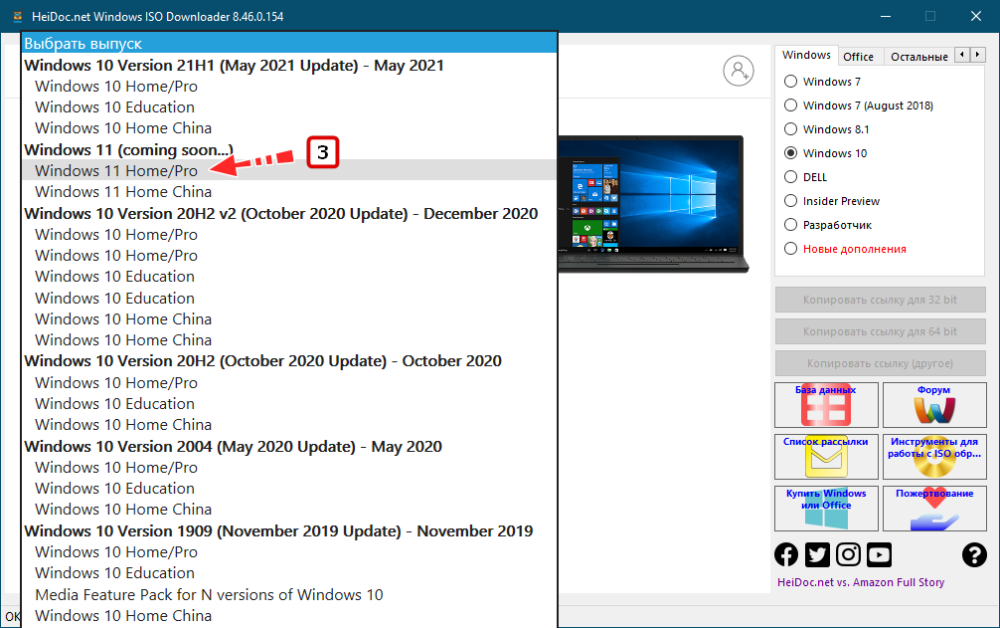Choose Windows 11 Home/Pro edition
Image resolution: width=1000 pixels, height=628 pixels.
(290, 171)
